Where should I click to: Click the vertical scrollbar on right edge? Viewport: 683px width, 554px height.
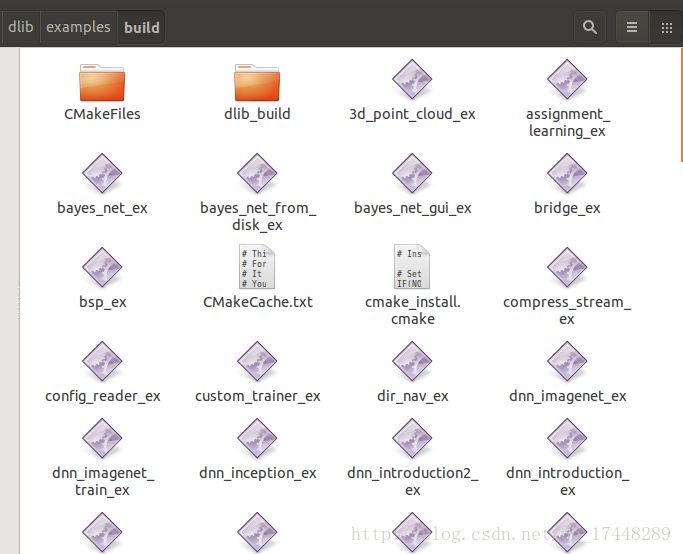click(680, 100)
